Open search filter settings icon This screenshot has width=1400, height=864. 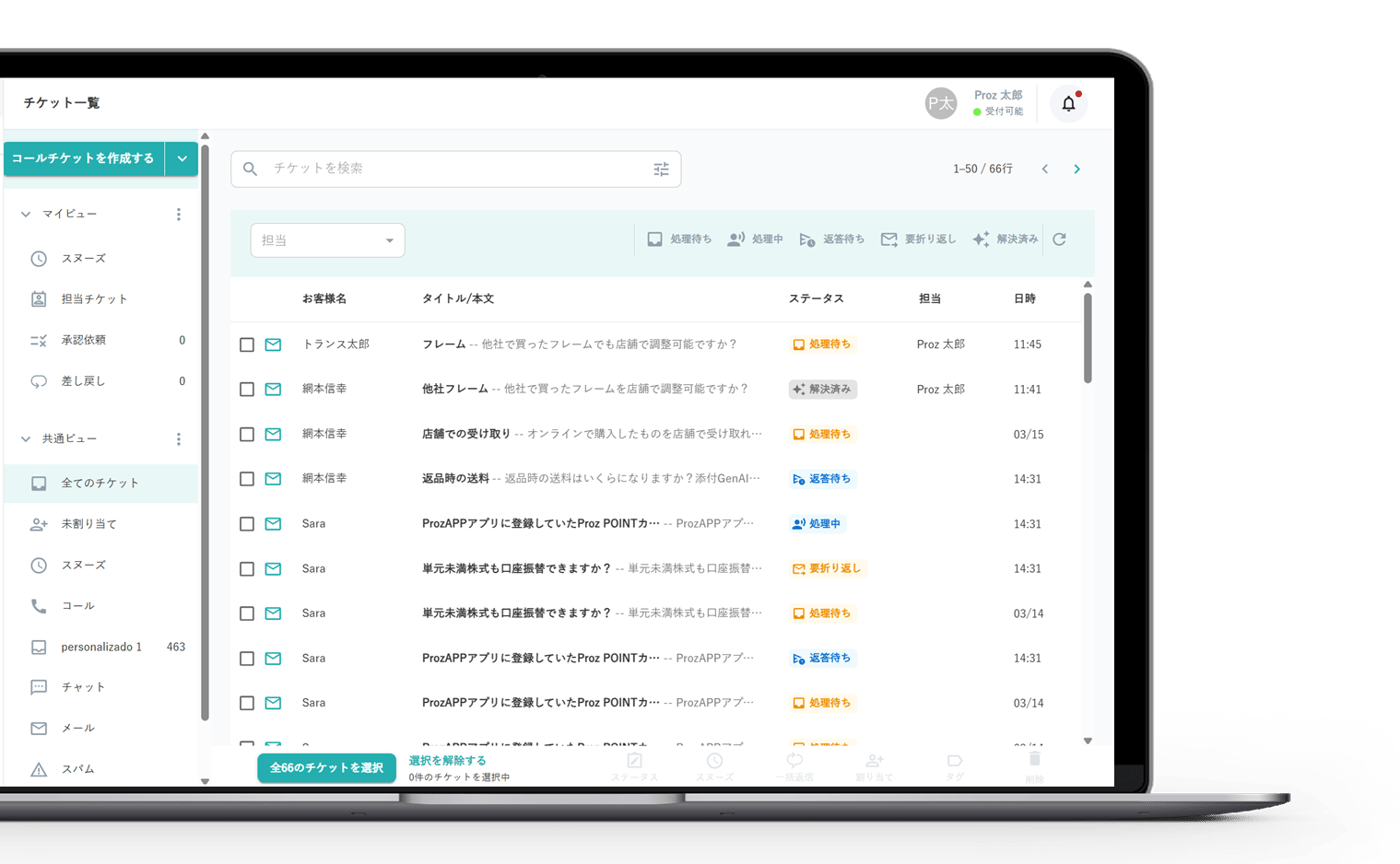tap(661, 169)
